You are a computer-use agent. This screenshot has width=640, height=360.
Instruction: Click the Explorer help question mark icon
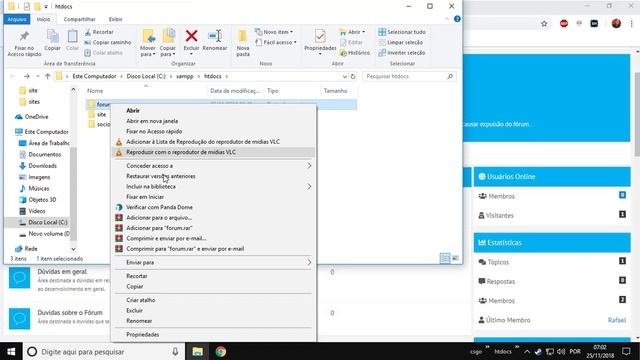point(457,19)
